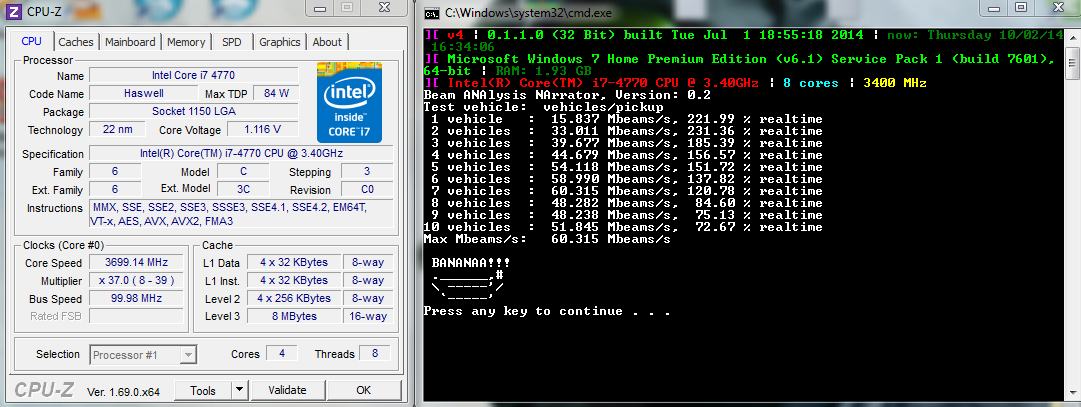The height and width of the screenshot is (407, 1081).
Task: Click the Max TDP value 84 W
Action: [276, 93]
